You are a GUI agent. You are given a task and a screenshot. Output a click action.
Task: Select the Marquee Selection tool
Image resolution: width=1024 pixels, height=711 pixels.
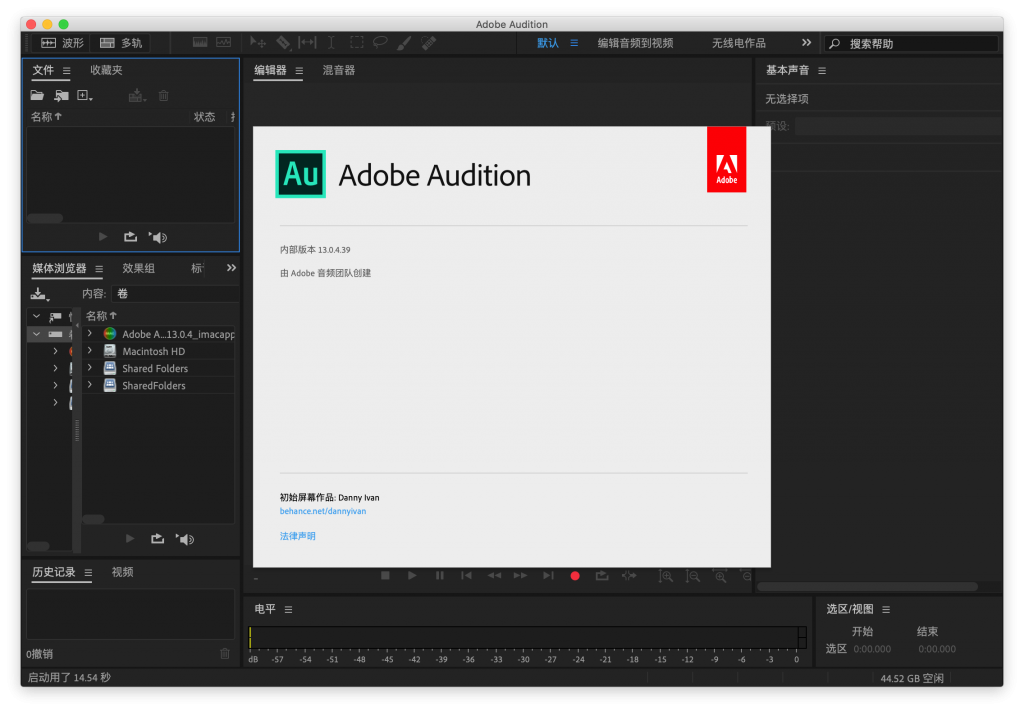[357, 43]
